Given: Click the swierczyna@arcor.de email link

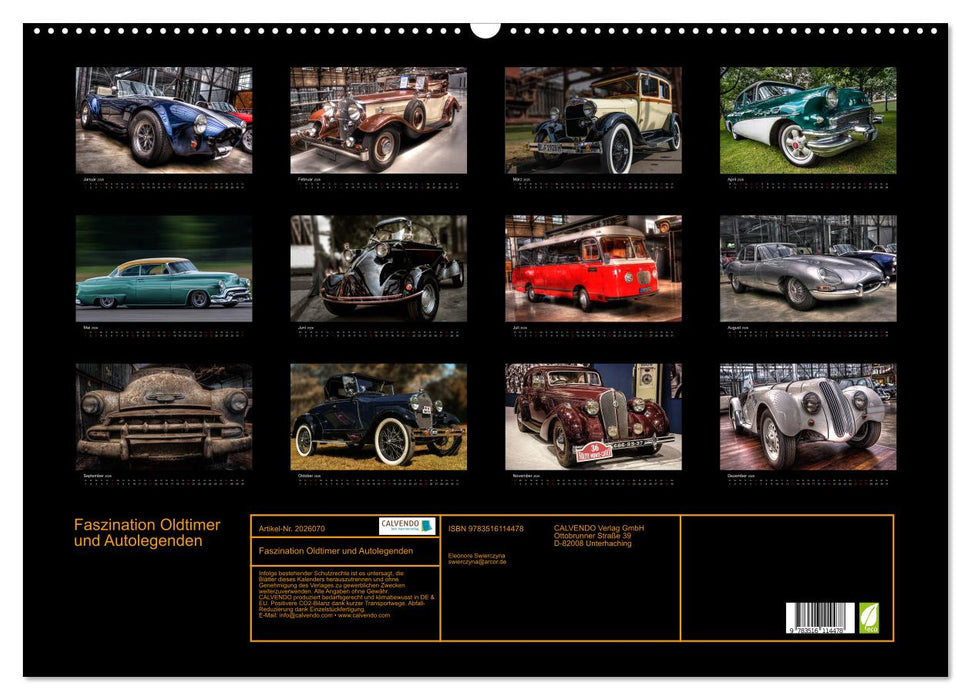Looking at the screenshot, I should click(478, 564).
